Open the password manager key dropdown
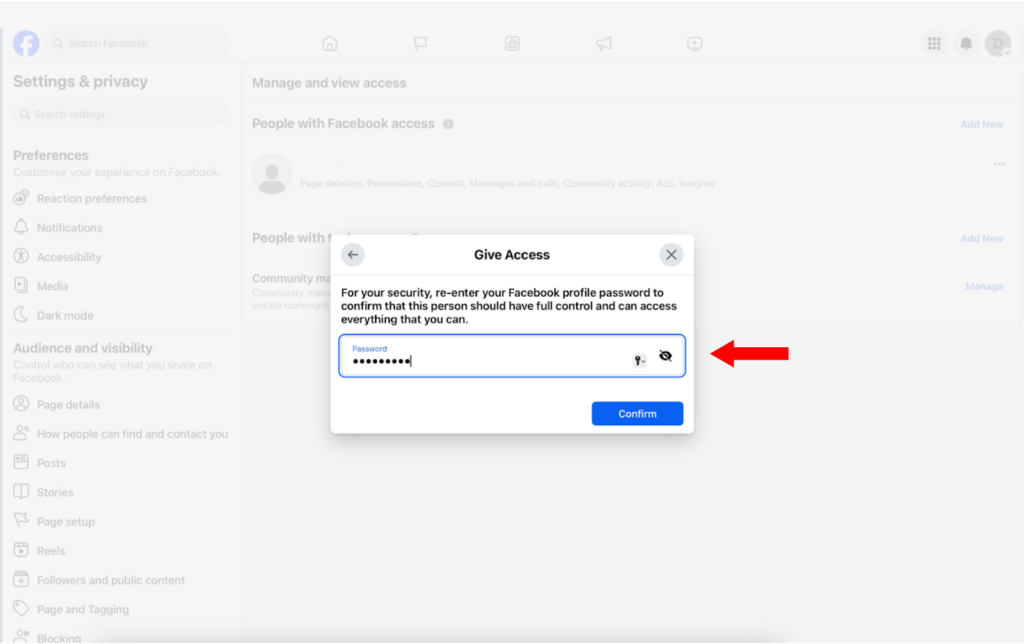Screen dimensions: 1024x644 point(639,361)
